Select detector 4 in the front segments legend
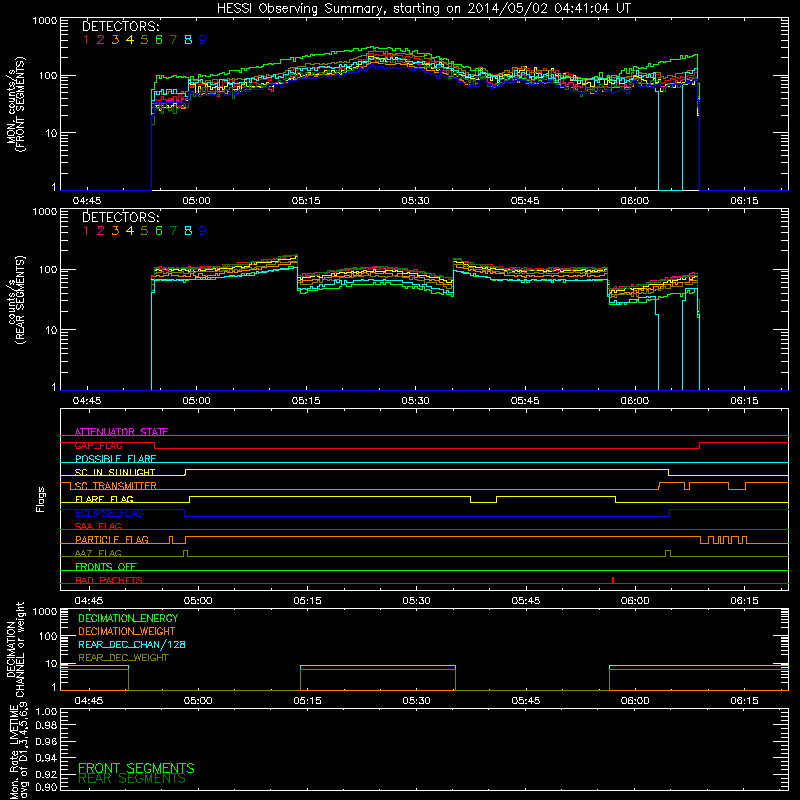800x800 pixels. [x=130, y=39]
